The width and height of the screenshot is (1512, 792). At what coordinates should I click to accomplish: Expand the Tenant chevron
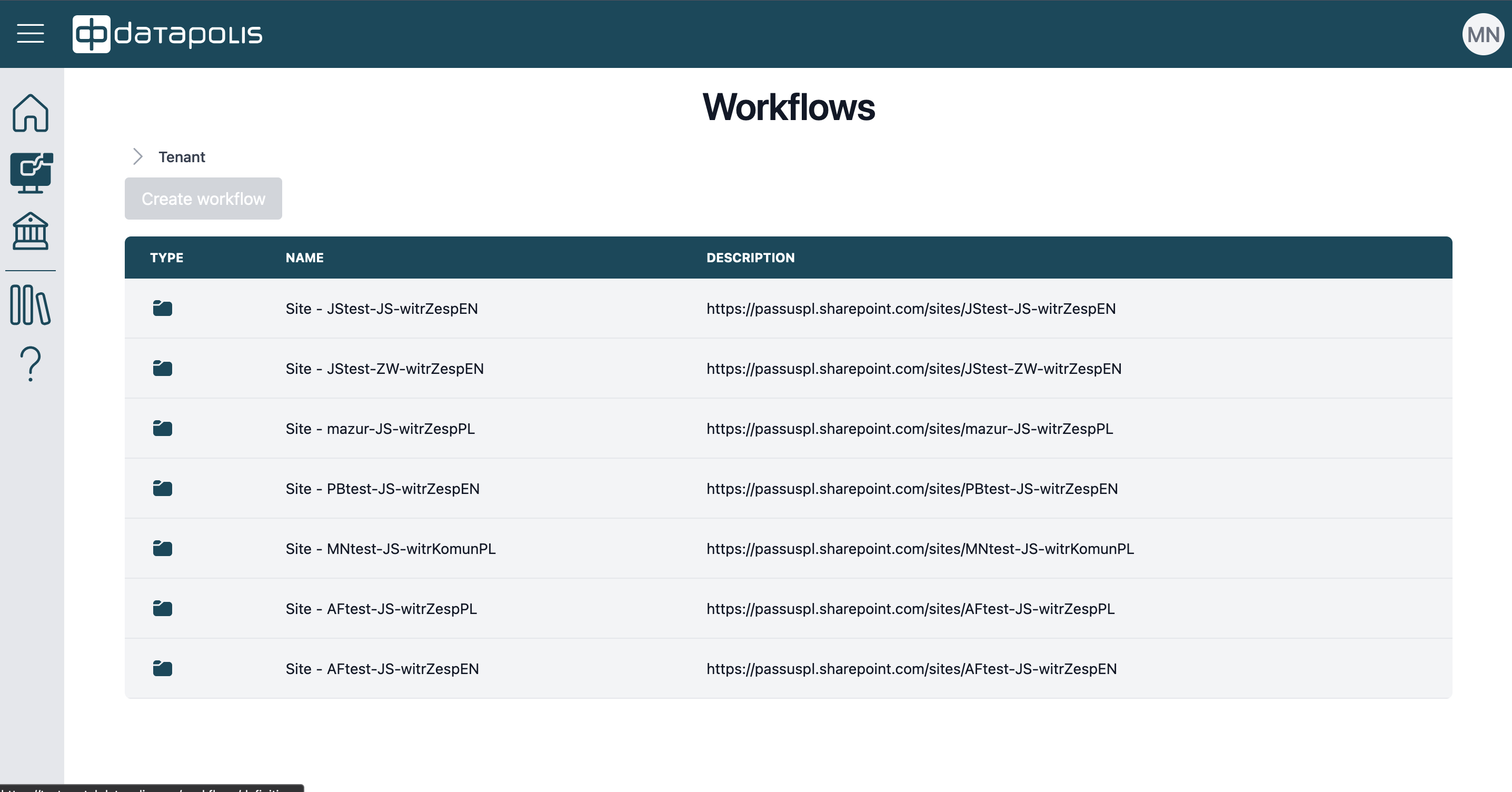pyautogui.click(x=138, y=157)
